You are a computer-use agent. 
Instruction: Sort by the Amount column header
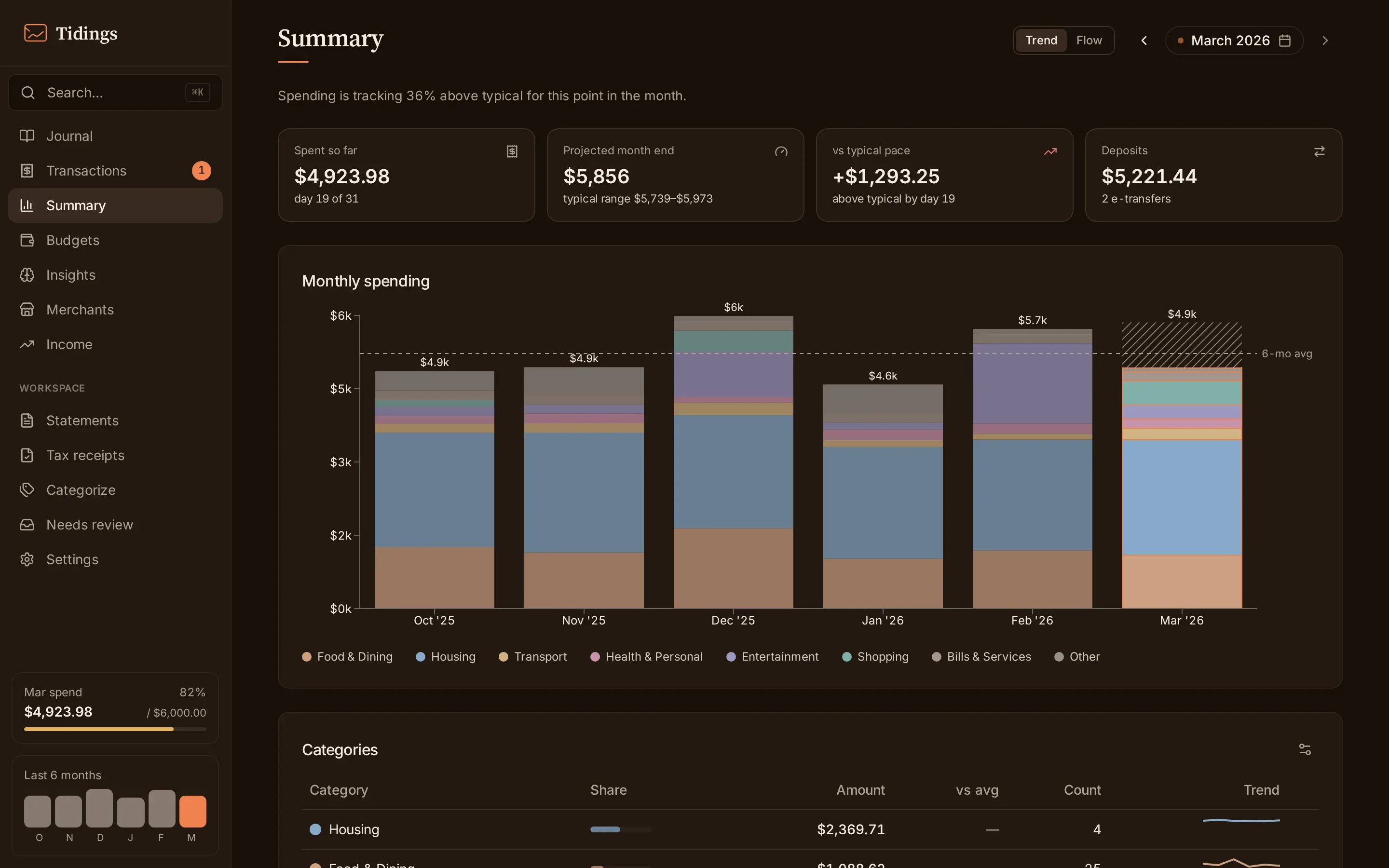tap(860, 790)
